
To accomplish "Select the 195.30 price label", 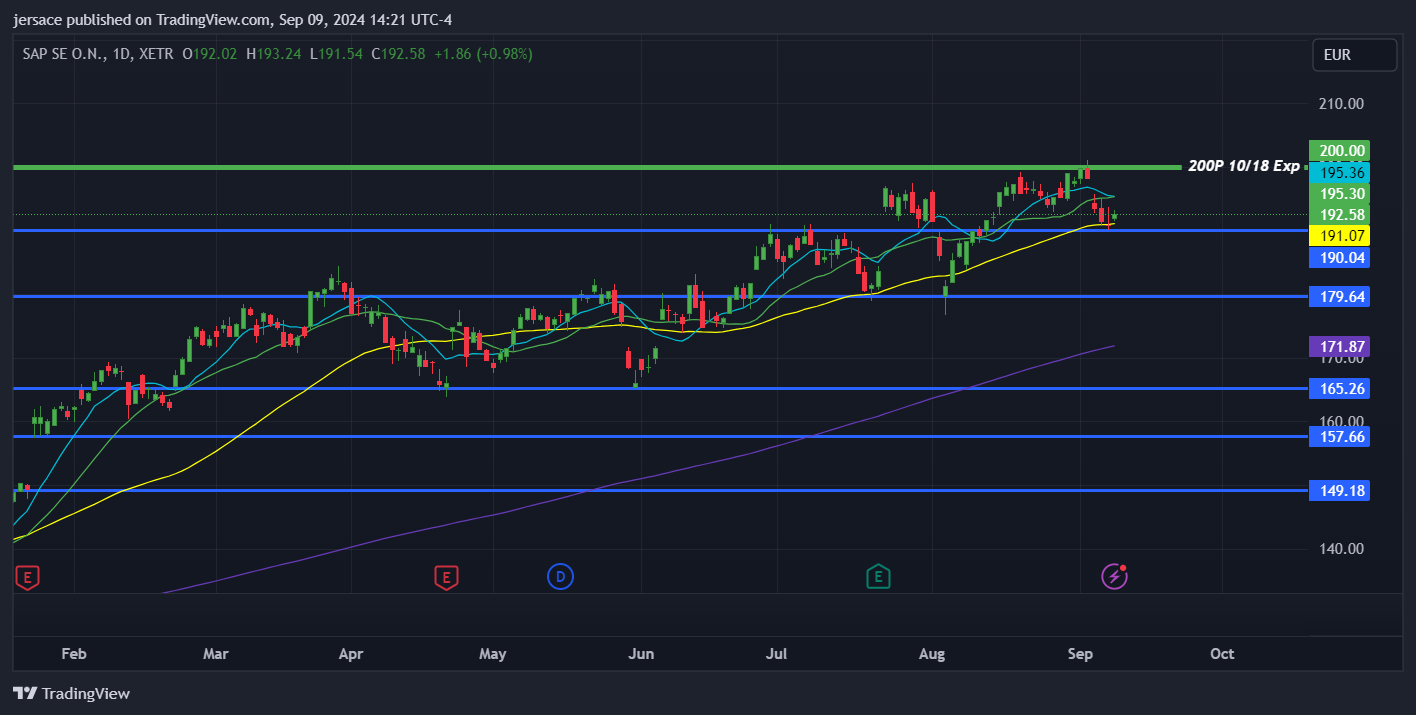I will pos(1338,194).
